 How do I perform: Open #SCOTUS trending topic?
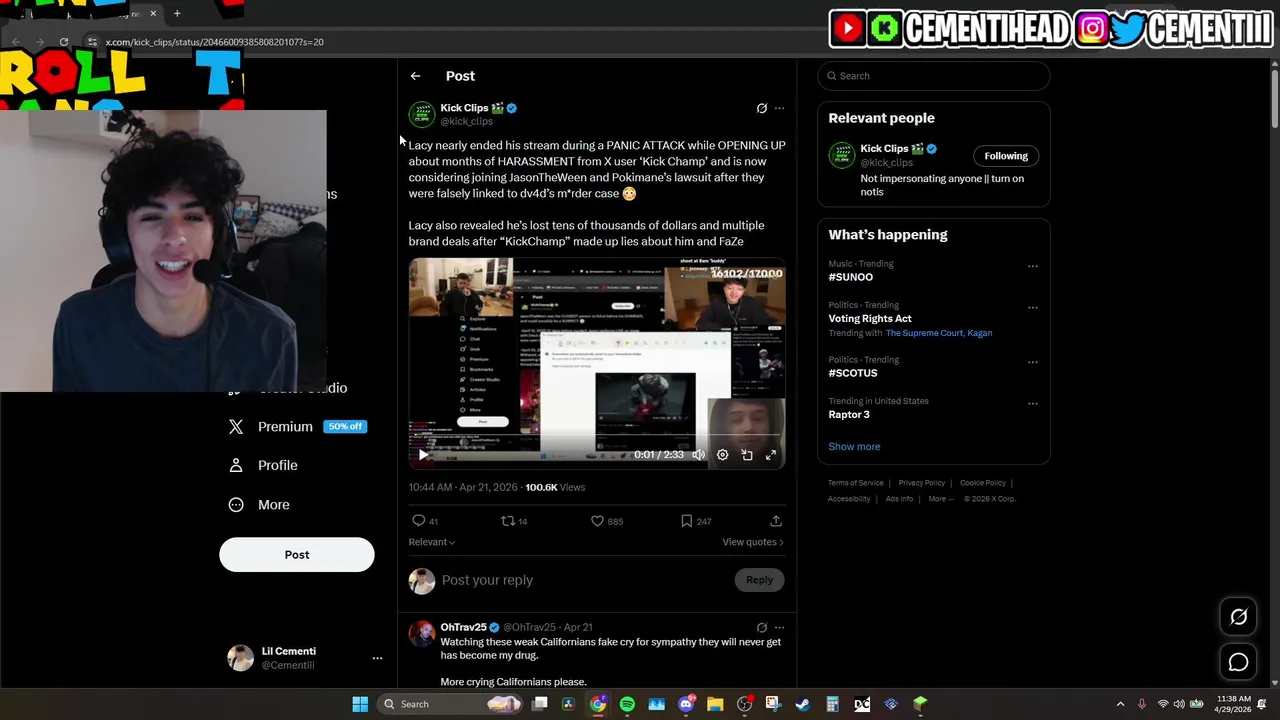click(853, 373)
